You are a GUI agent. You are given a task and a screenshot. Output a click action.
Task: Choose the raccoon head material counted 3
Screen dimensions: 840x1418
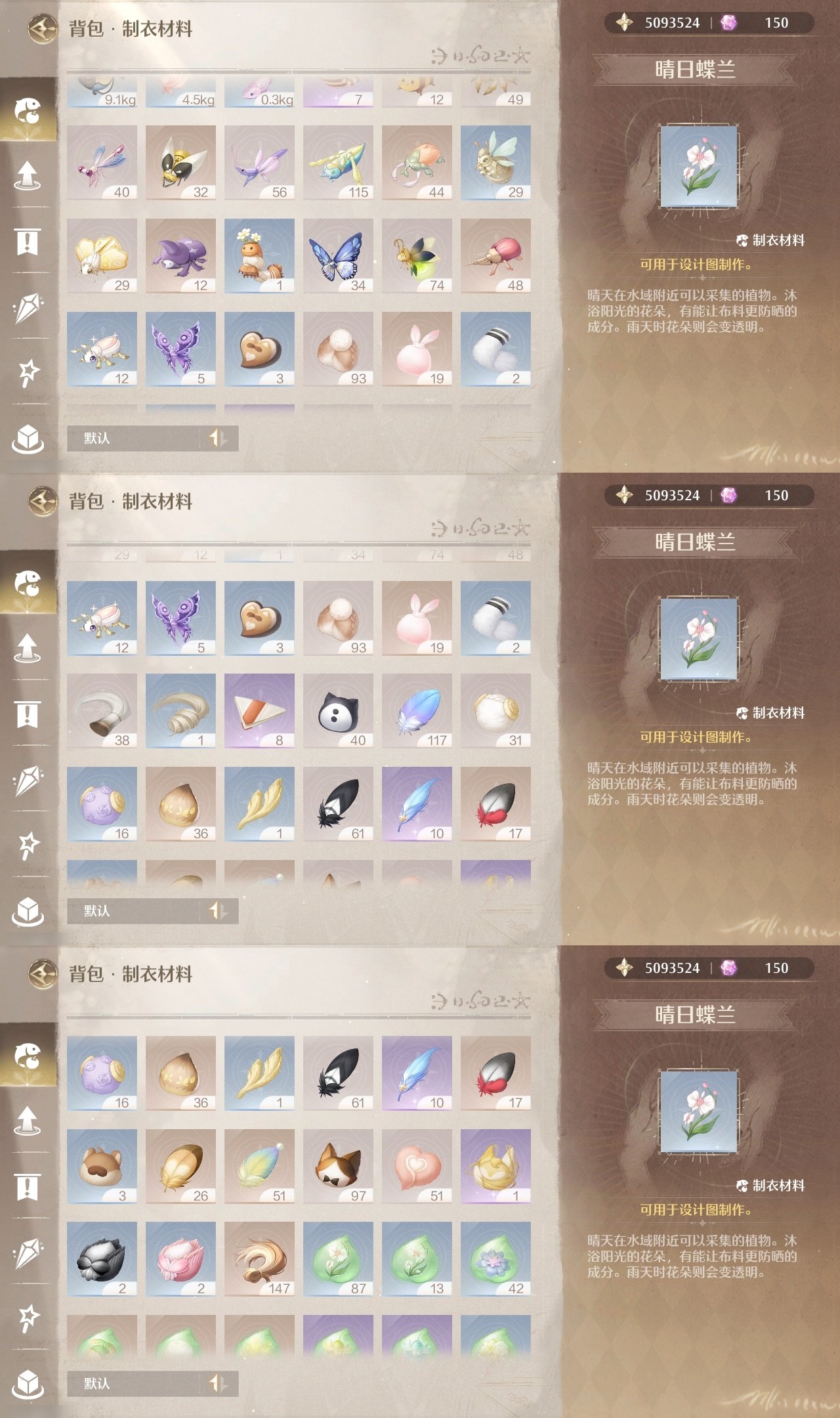click(x=102, y=1167)
